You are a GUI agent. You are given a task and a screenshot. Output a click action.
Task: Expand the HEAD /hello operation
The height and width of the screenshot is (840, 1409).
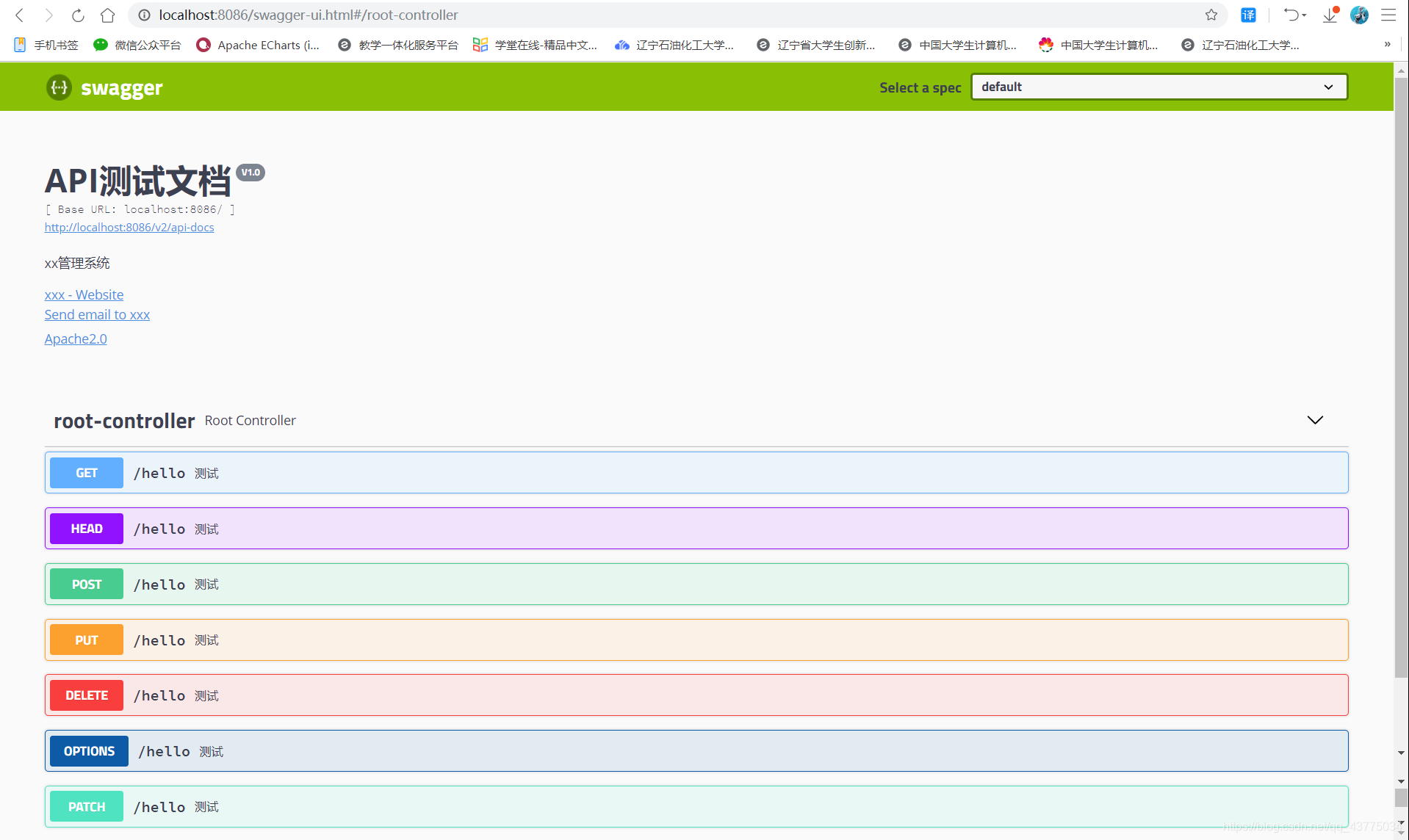tap(696, 529)
